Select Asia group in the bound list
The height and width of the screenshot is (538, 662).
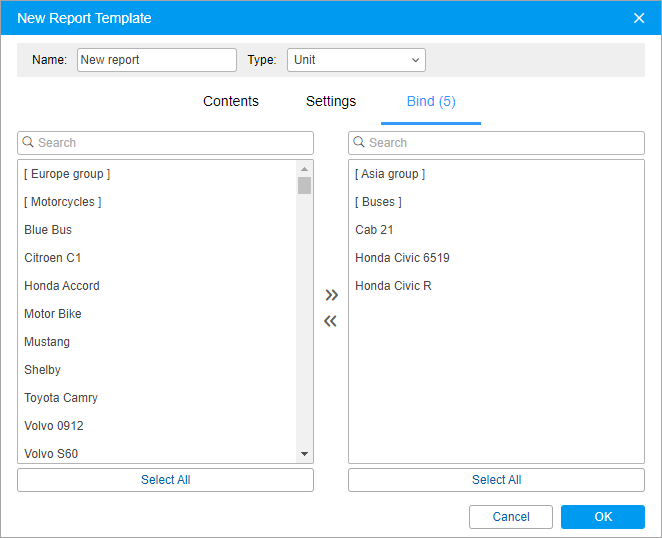pos(390,174)
